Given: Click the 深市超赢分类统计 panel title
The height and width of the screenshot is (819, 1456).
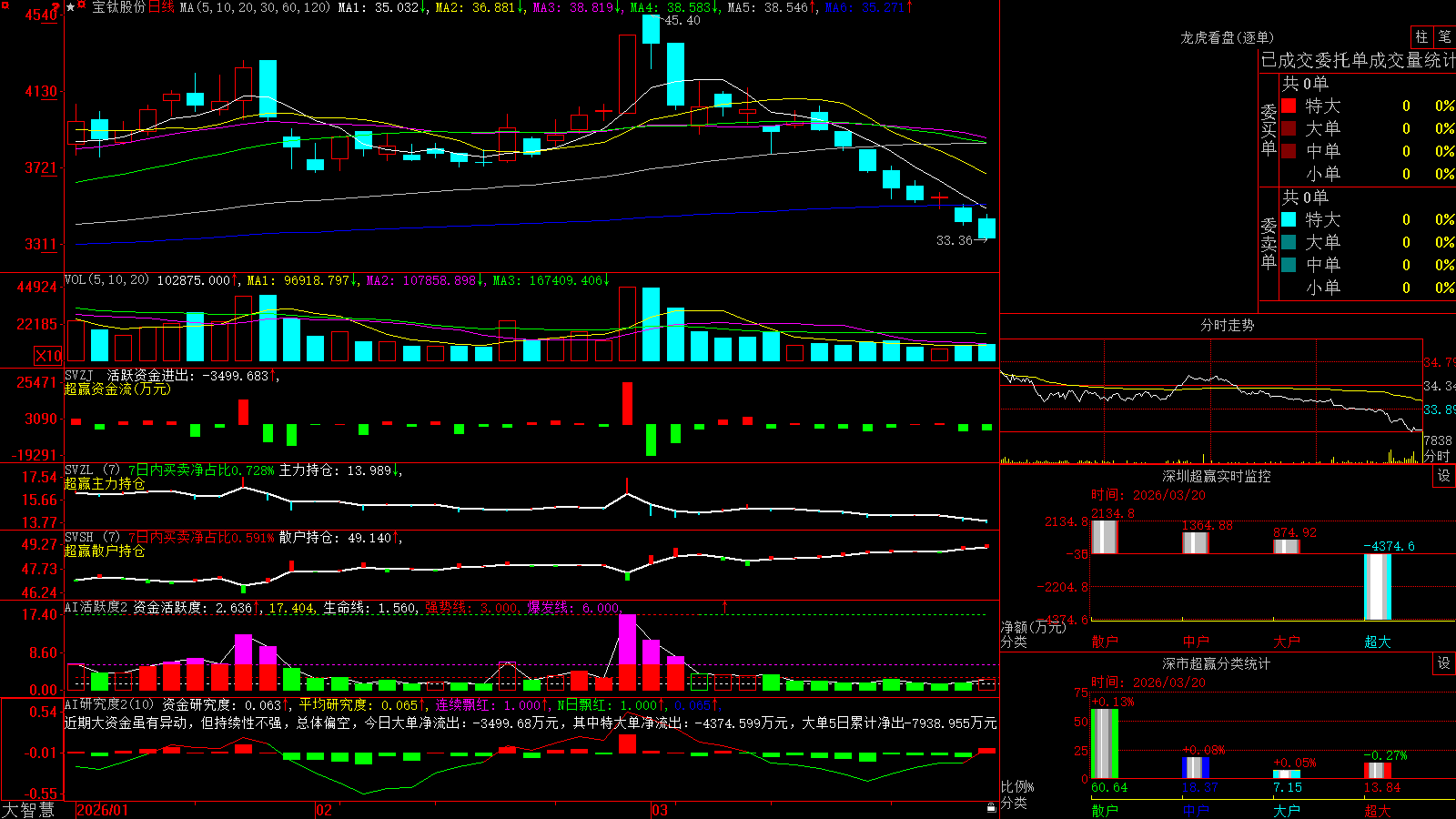Looking at the screenshot, I should [x=1216, y=663].
